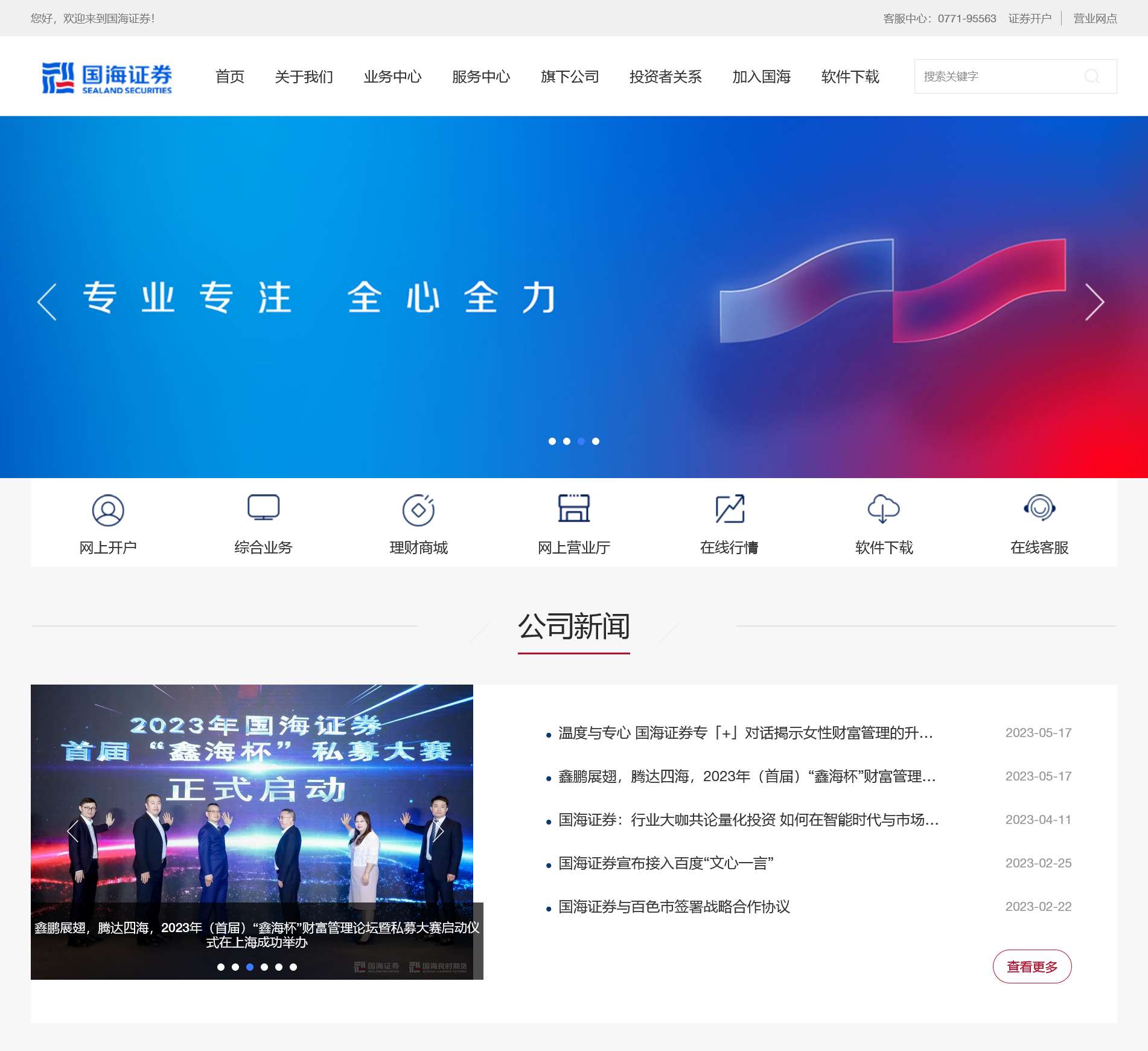The image size is (1148, 1051).
Task: Click the date 2023-04-11
Action: [1038, 820]
